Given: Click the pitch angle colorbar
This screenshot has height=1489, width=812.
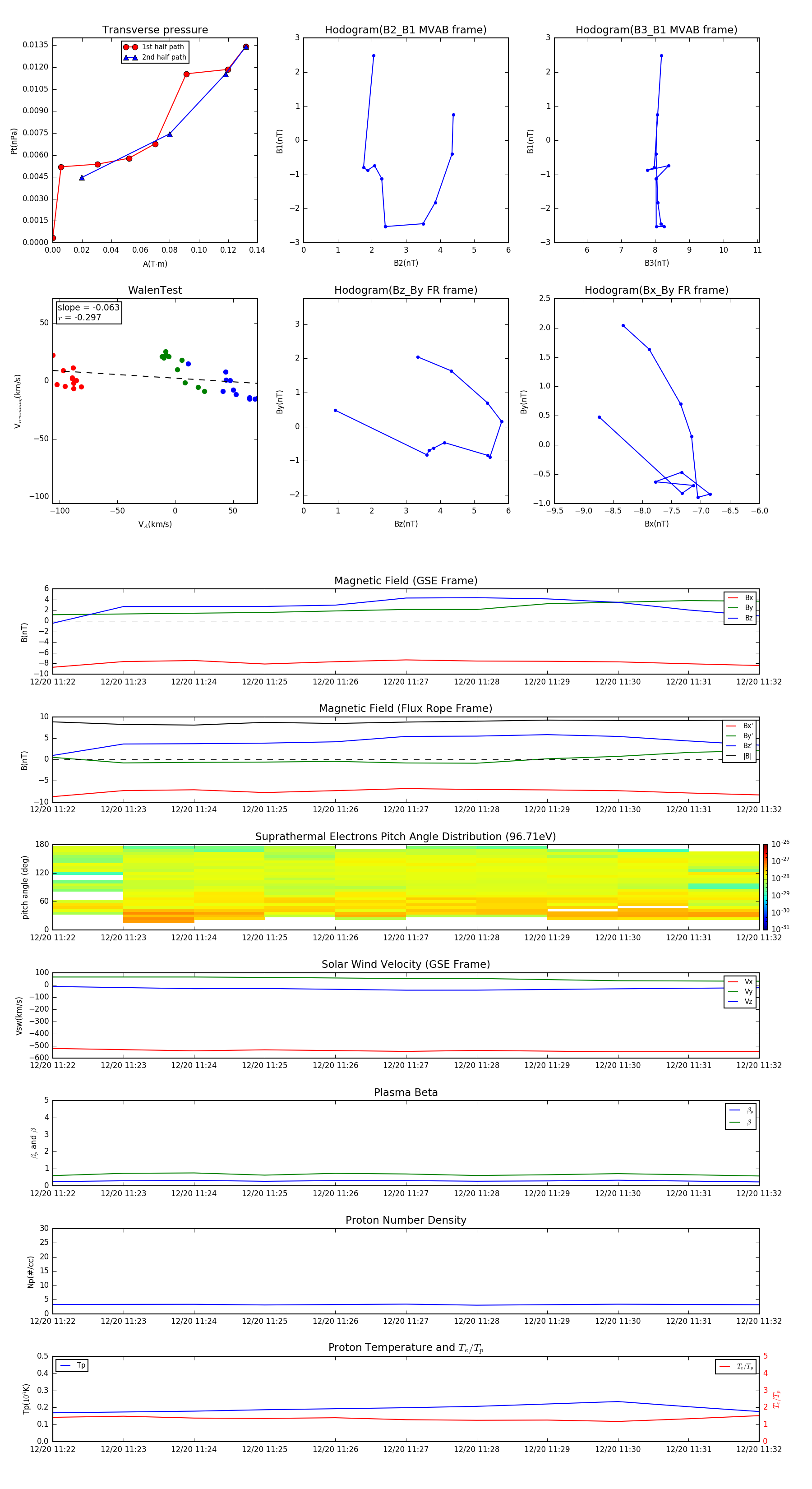Looking at the screenshot, I should (x=765, y=887).
